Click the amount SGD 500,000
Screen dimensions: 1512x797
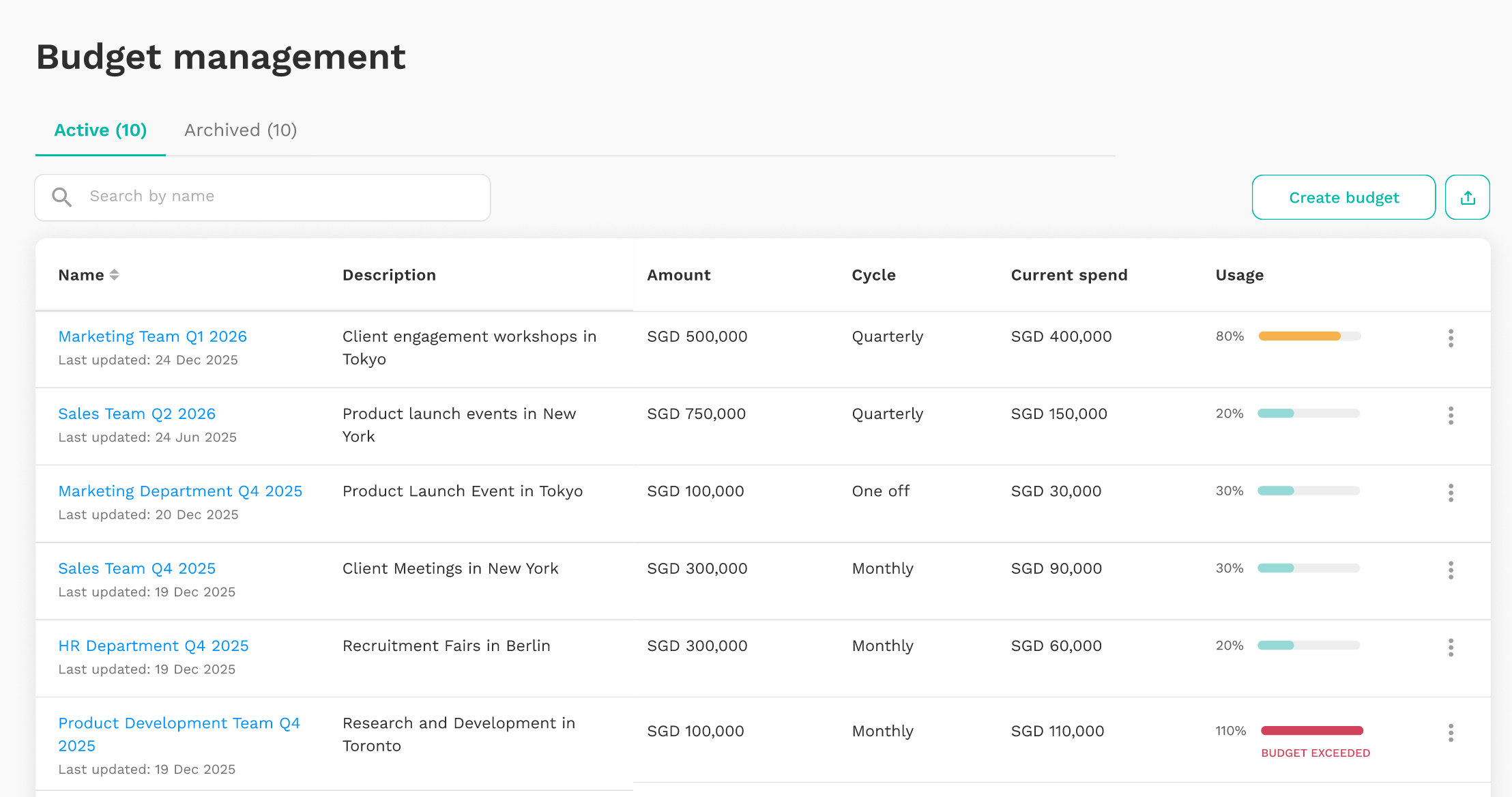697,336
